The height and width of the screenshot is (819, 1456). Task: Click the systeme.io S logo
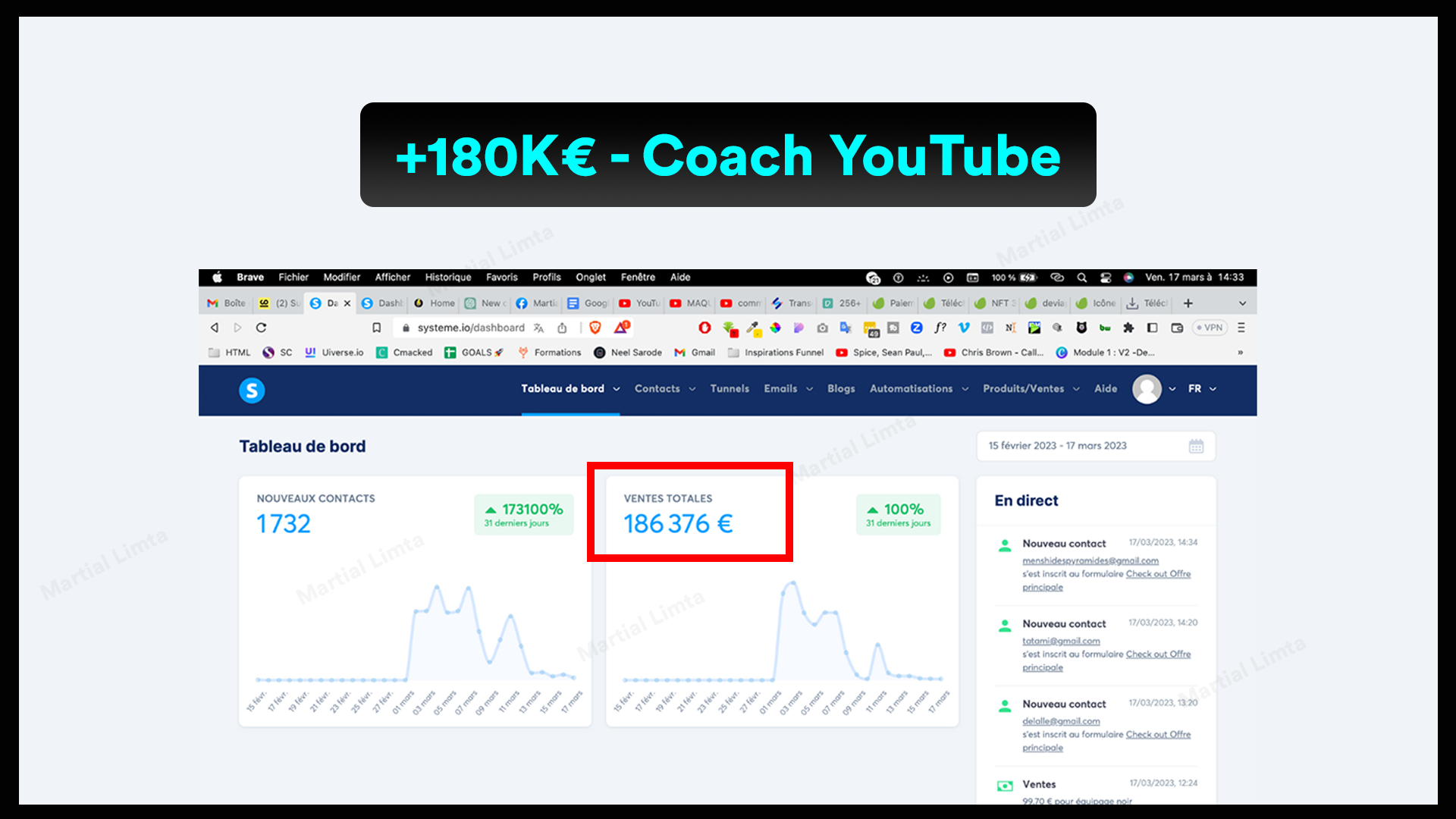(x=252, y=391)
